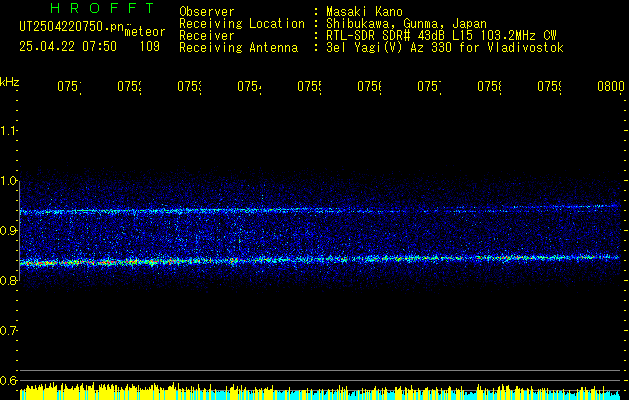The height and width of the screenshot is (400, 629).
Task: Click the kHz axis unit label
Action: pyautogui.click(x=10, y=82)
